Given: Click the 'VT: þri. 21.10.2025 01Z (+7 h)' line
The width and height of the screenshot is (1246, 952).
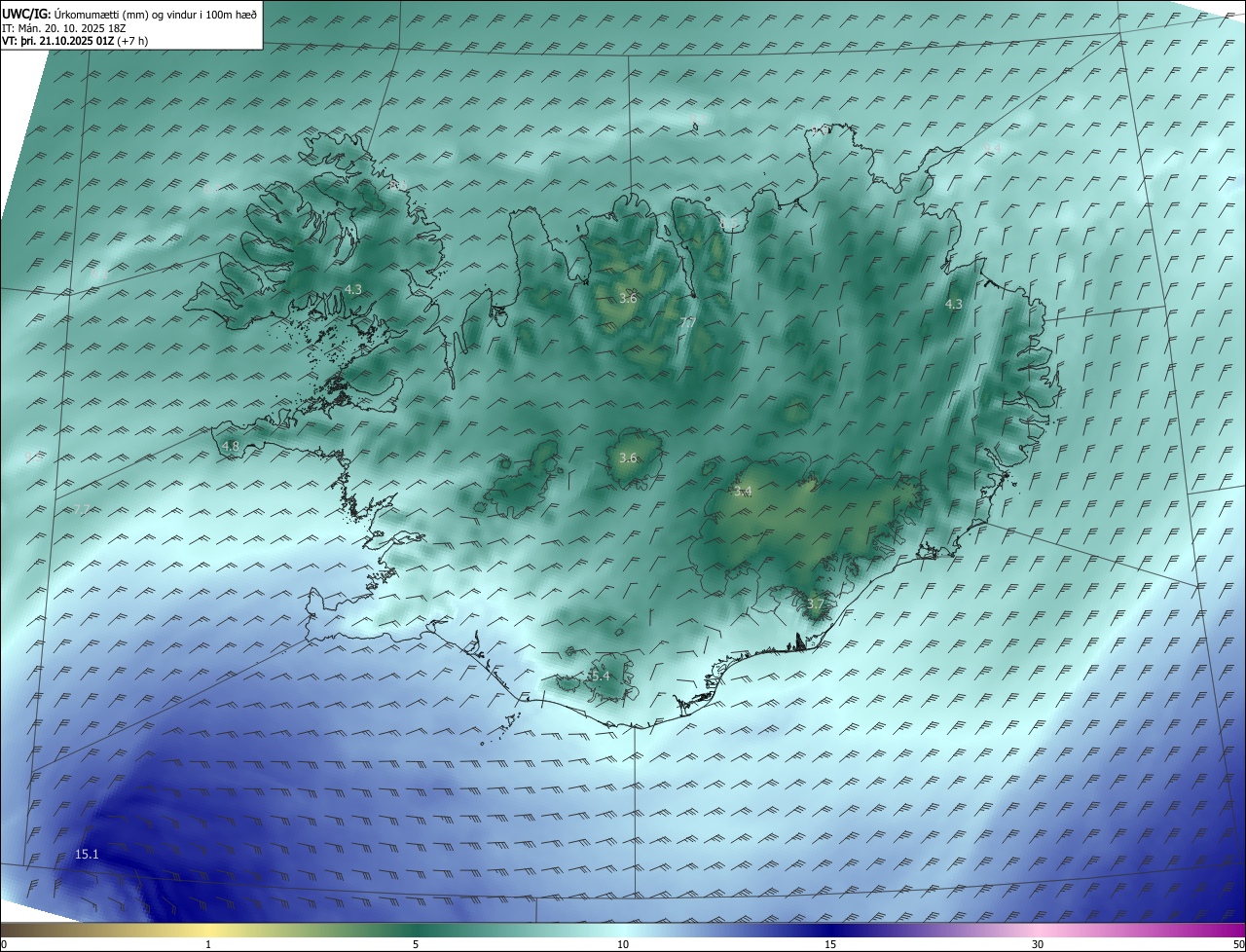Looking at the screenshot, I should (x=74, y=42).
